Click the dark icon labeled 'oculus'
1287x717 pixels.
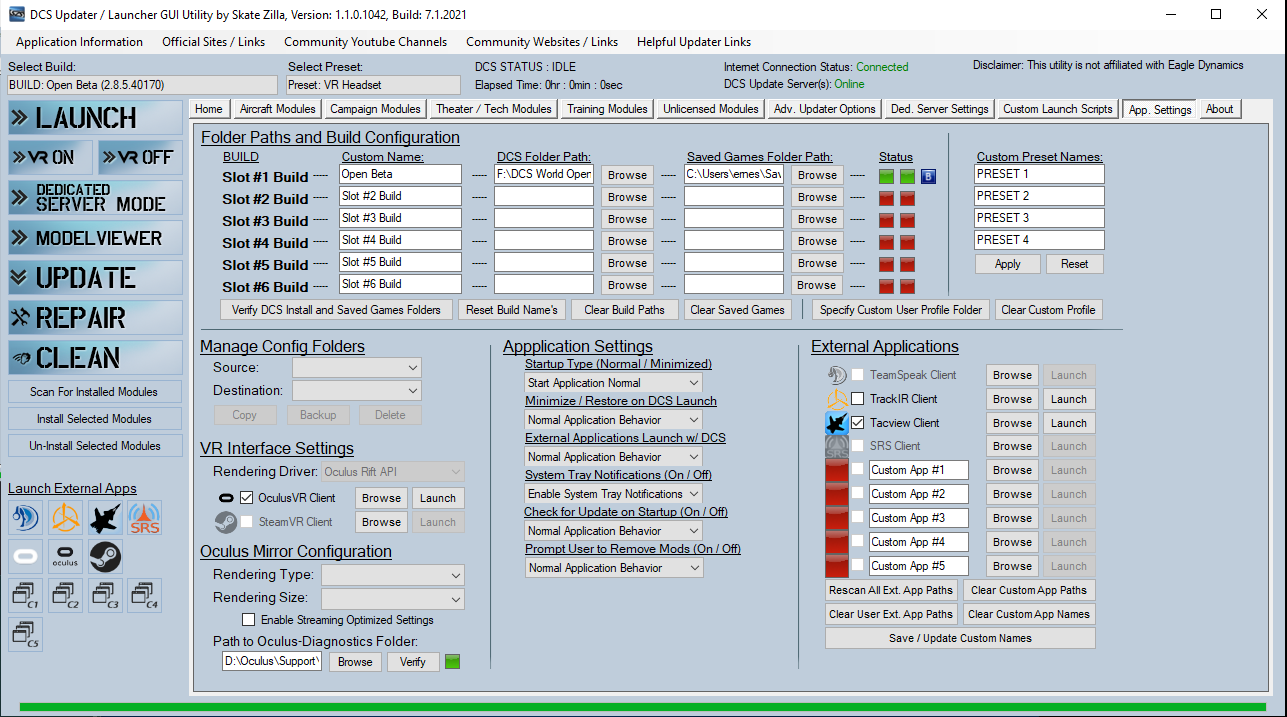point(65,556)
